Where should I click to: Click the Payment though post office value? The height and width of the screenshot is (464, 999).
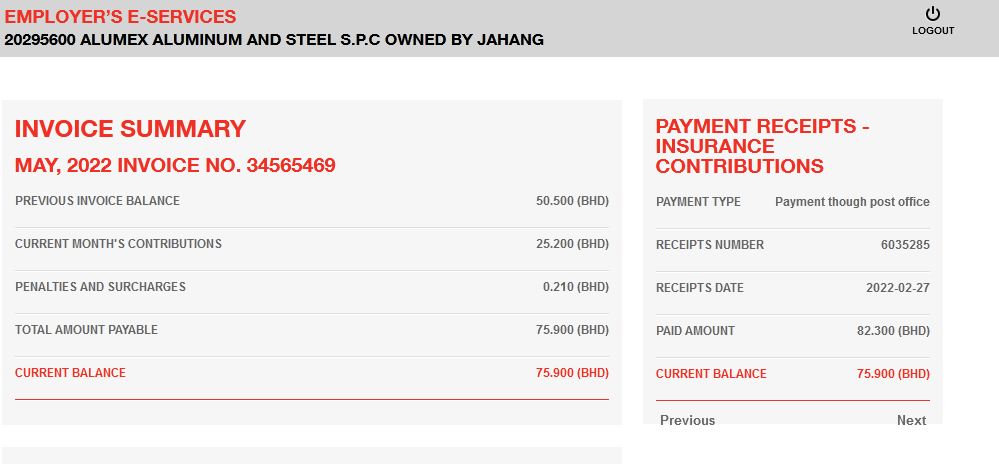(x=852, y=202)
